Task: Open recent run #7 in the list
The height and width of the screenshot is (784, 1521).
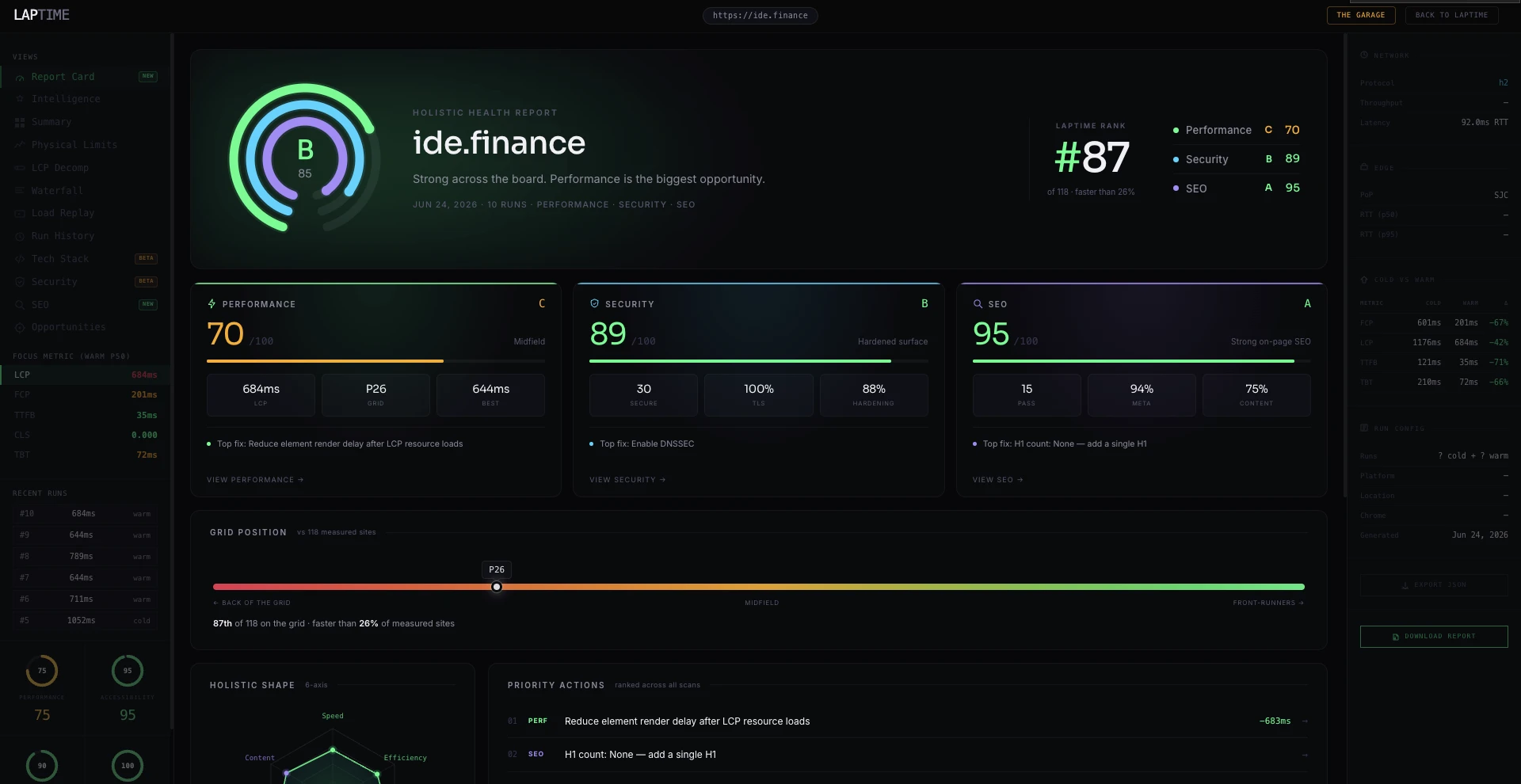Action: tap(85, 578)
